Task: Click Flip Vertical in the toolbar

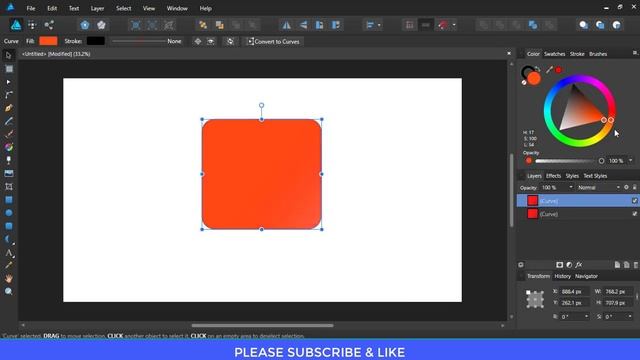Action: point(303,25)
